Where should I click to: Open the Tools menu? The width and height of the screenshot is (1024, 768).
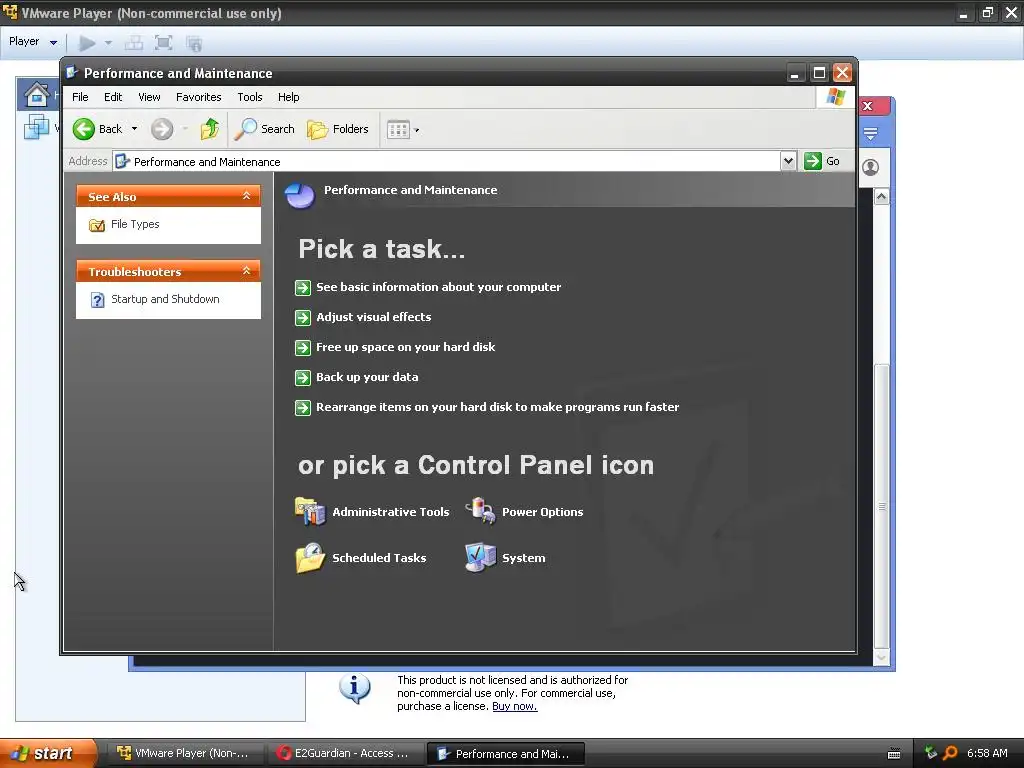click(249, 97)
